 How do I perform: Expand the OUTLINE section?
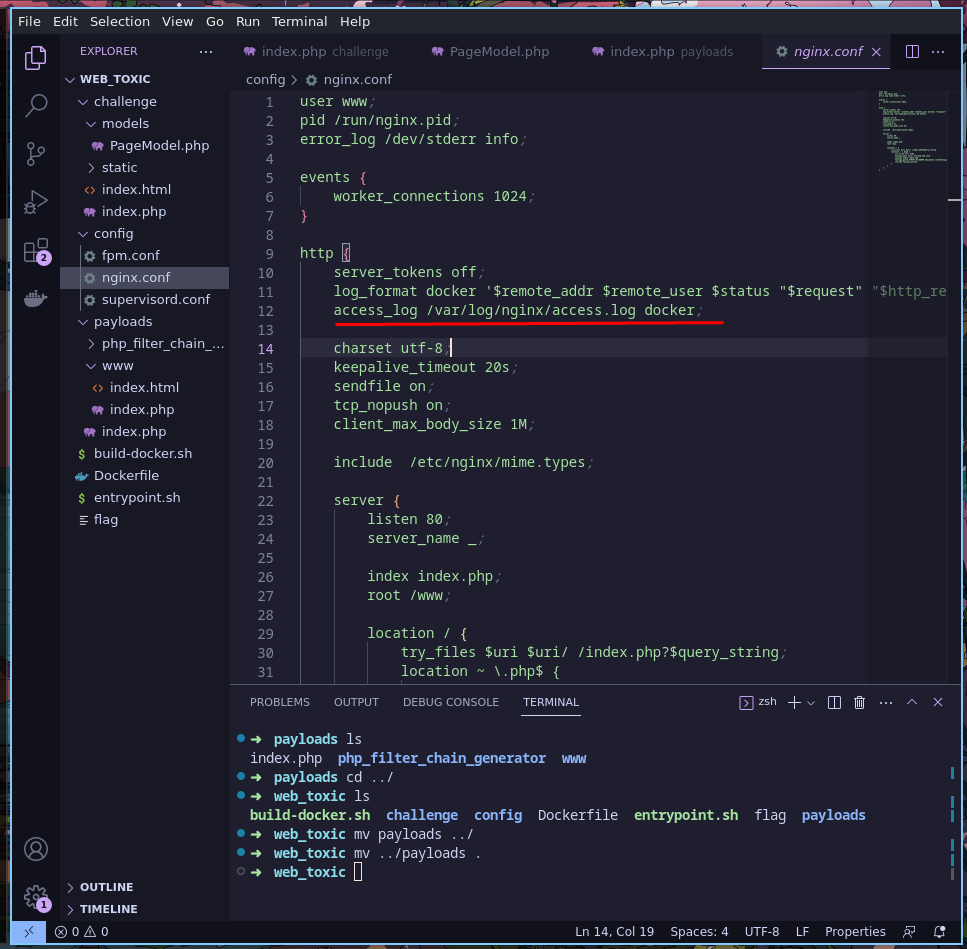[106, 887]
